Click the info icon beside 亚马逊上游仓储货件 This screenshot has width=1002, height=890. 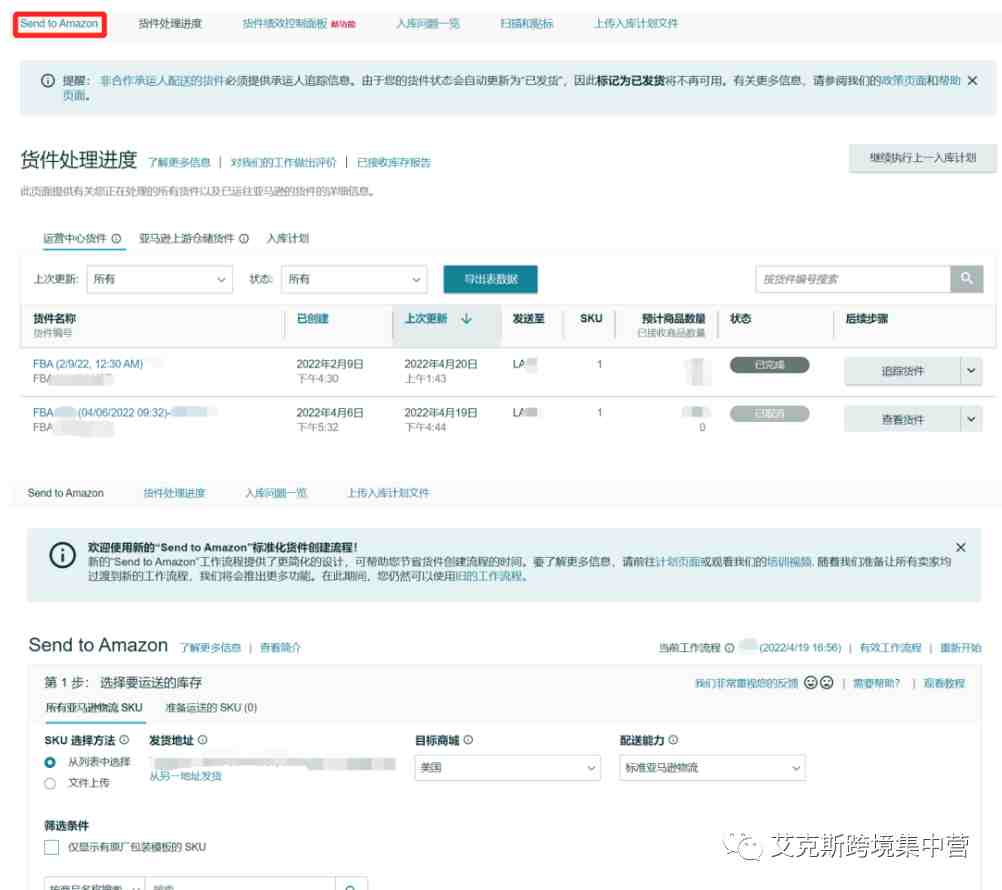coord(244,238)
